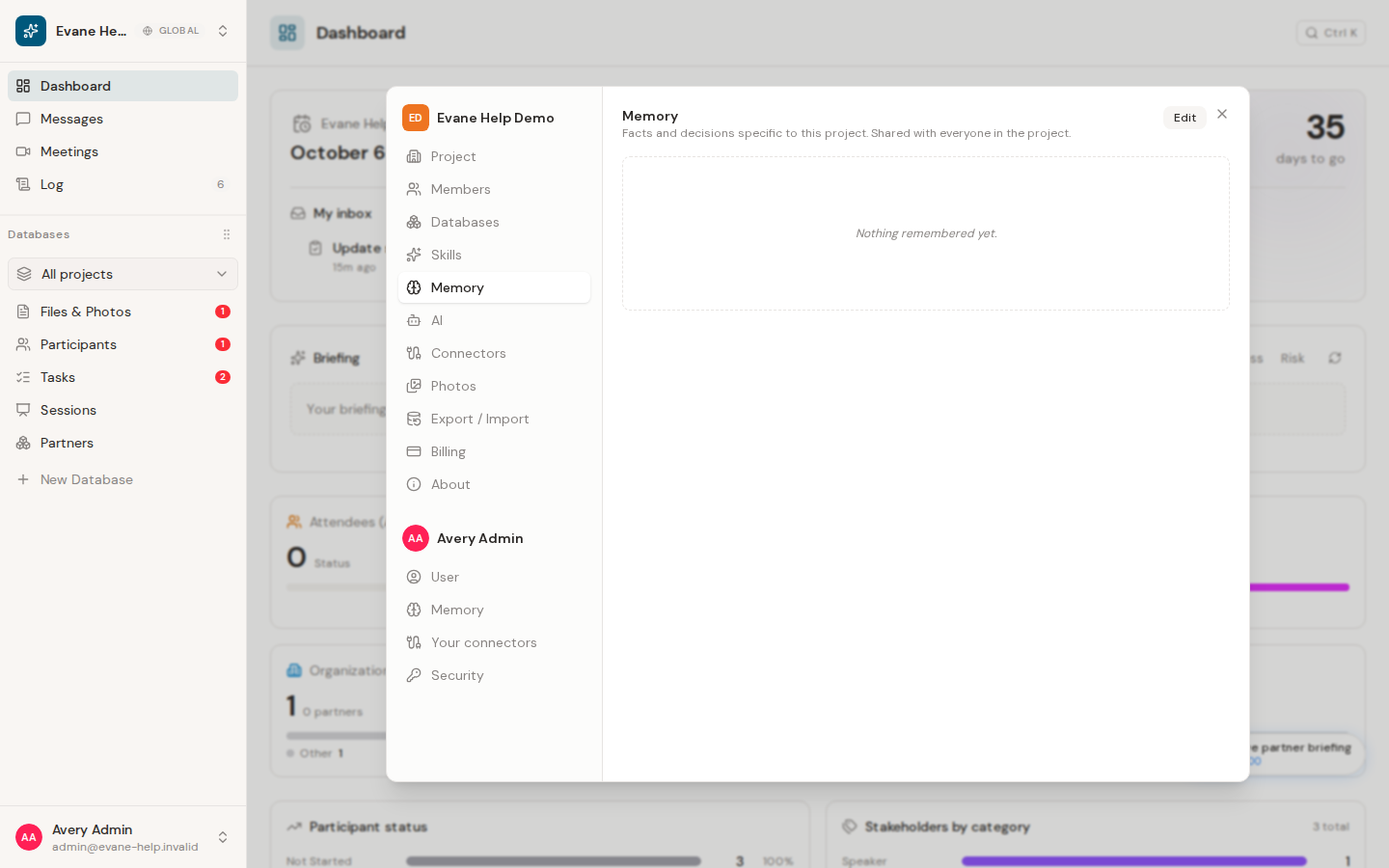Image resolution: width=1389 pixels, height=868 pixels.
Task: Open the workspace switcher chevrons beside GLOBAL
Action: coord(223,31)
